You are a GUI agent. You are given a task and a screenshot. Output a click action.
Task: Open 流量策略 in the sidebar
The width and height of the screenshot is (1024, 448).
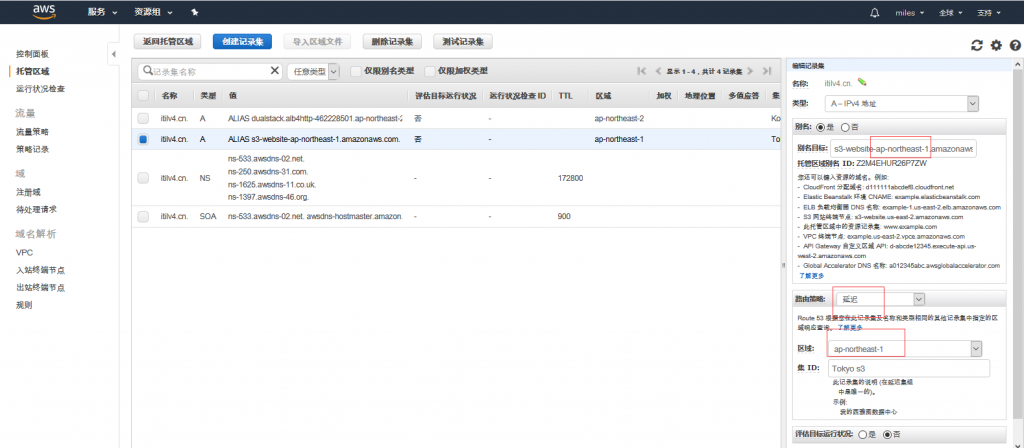pos(33,132)
